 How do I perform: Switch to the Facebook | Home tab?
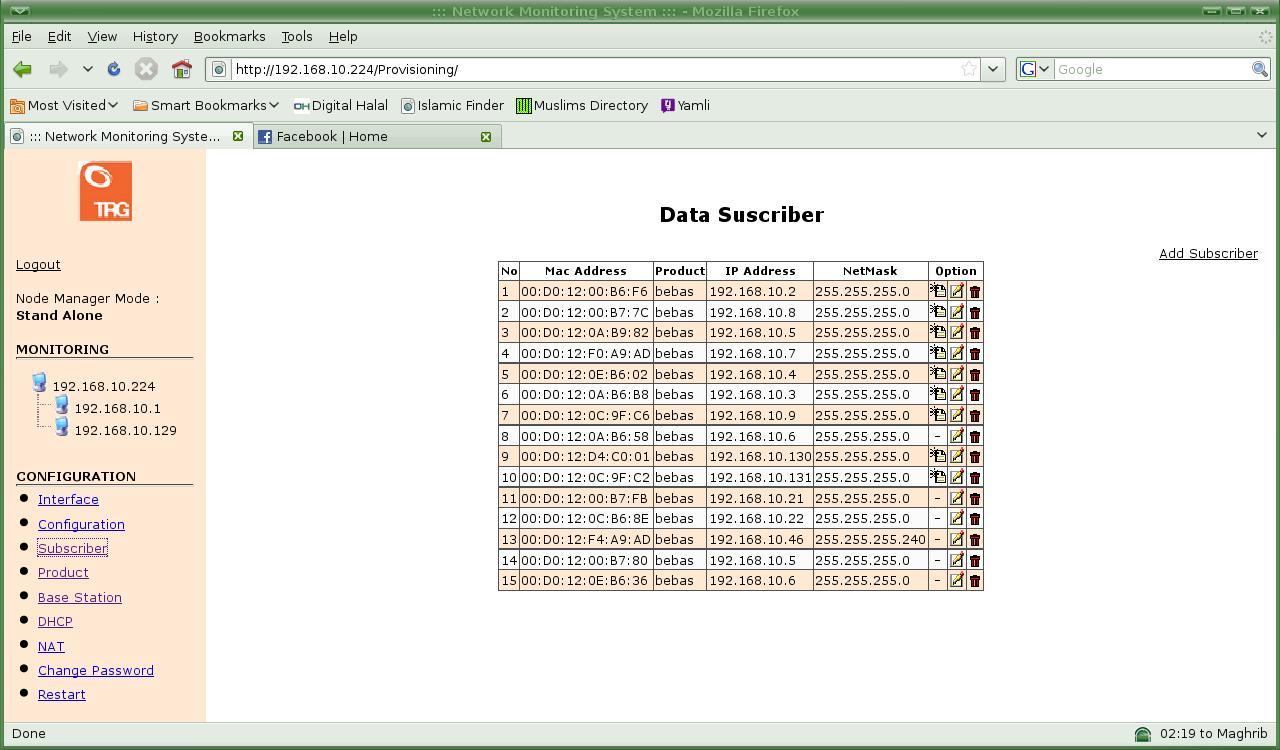pos(332,136)
